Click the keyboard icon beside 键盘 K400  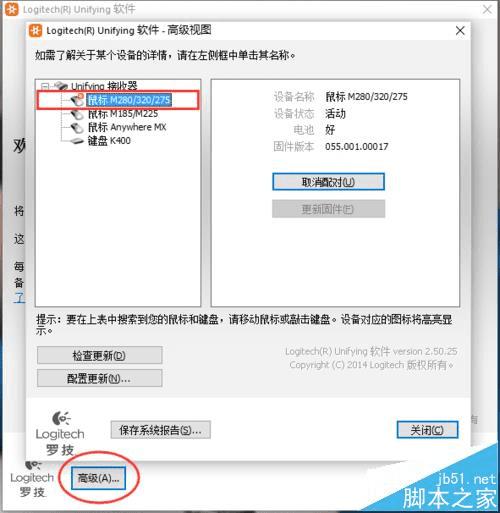point(77,141)
